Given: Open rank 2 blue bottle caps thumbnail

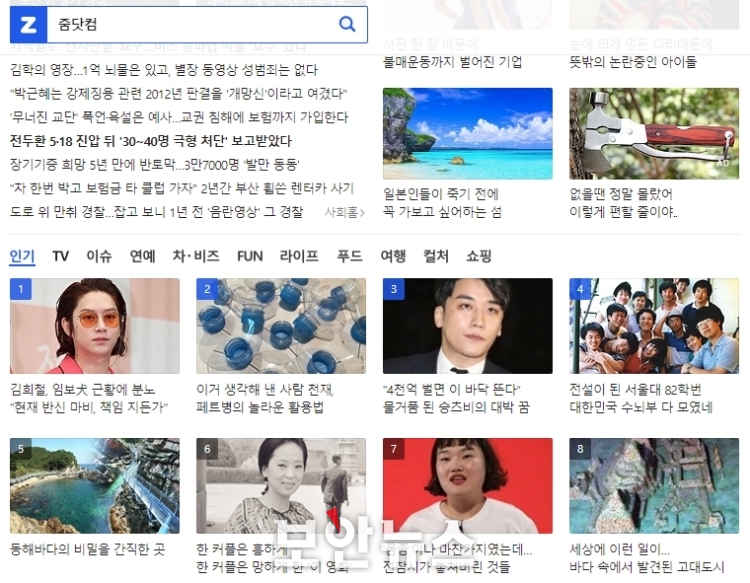Looking at the screenshot, I should tap(281, 326).
